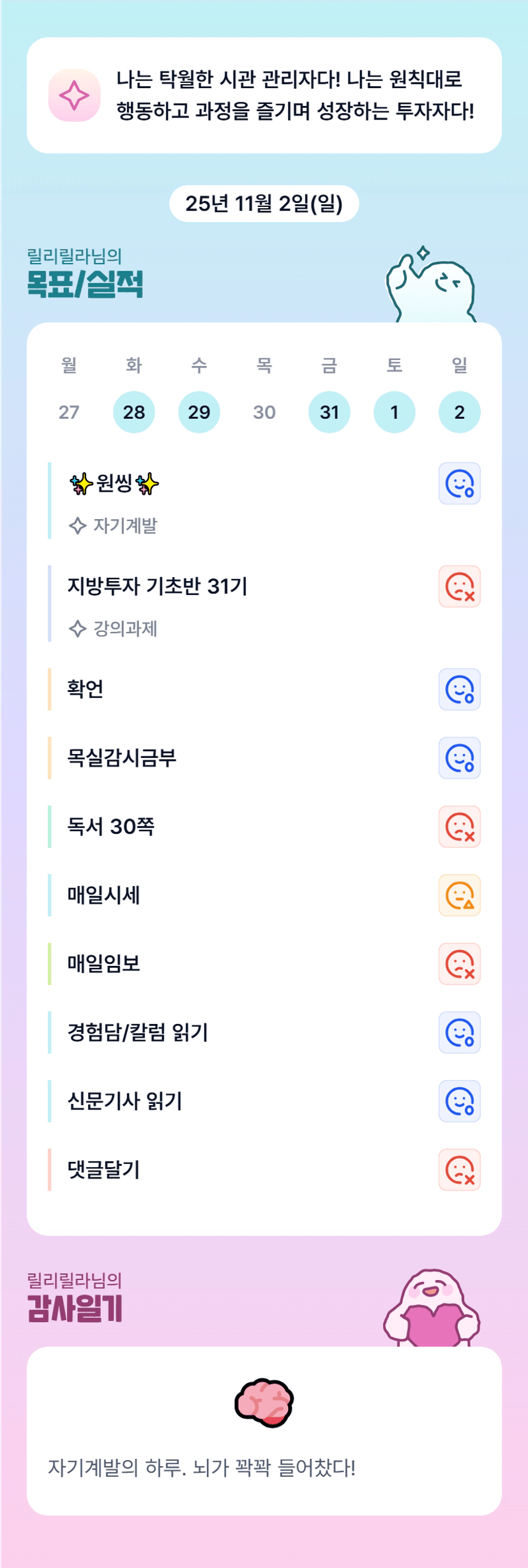Click the success face icon for 목실감시금부
Screen dimensions: 528x1568
click(x=459, y=758)
